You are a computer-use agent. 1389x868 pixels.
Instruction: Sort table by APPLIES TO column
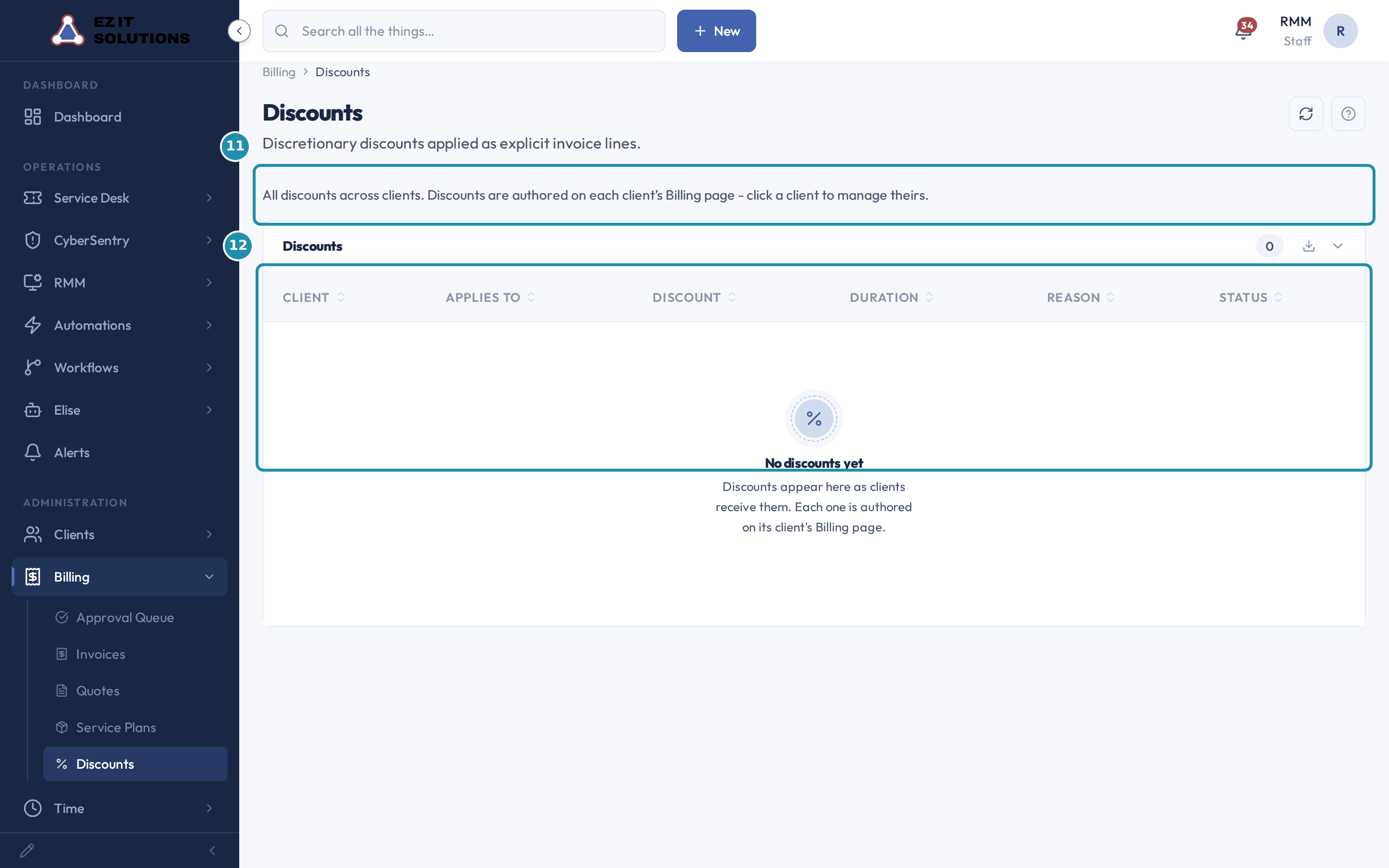491,298
